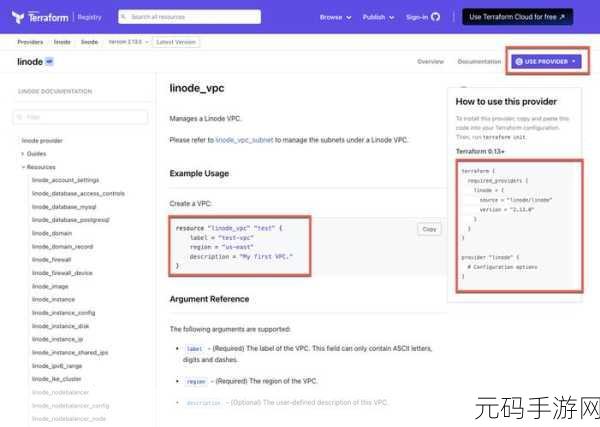This screenshot has height=427, width=600.
Task: Open linode_nodebalancer resource
Action: (x=60, y=392)
